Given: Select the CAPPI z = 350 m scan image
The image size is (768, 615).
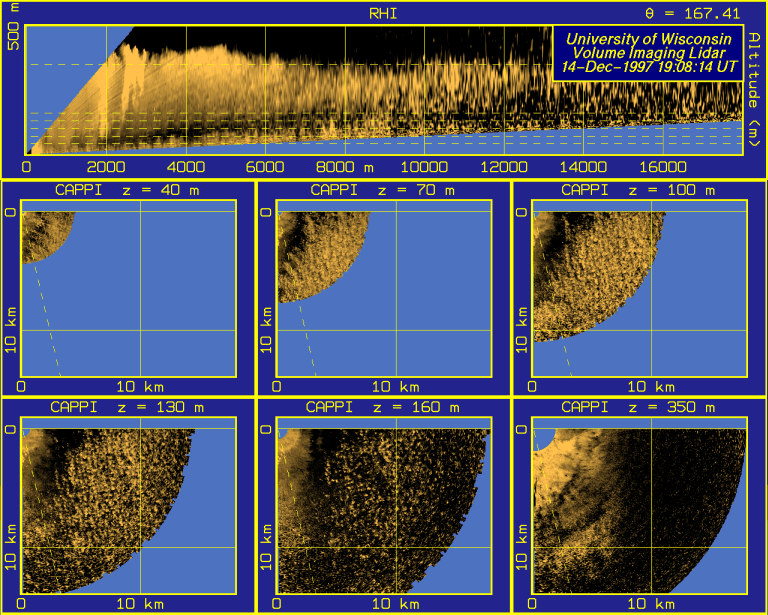Looking at the screenshot, I should pos(640,505).
